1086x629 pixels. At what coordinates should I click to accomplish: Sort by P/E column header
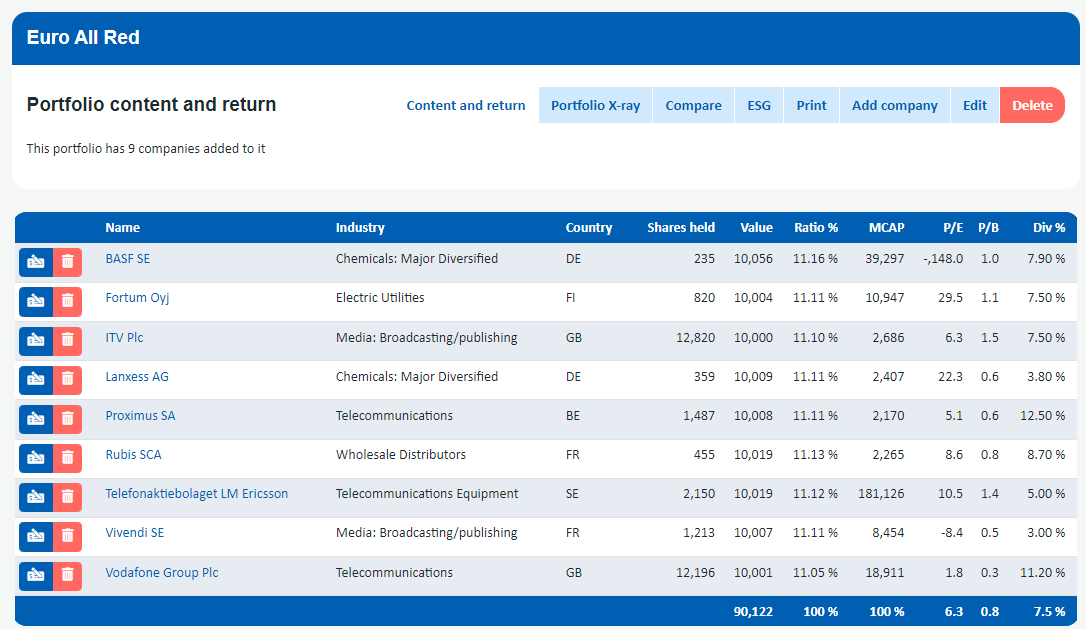point(953,228)
